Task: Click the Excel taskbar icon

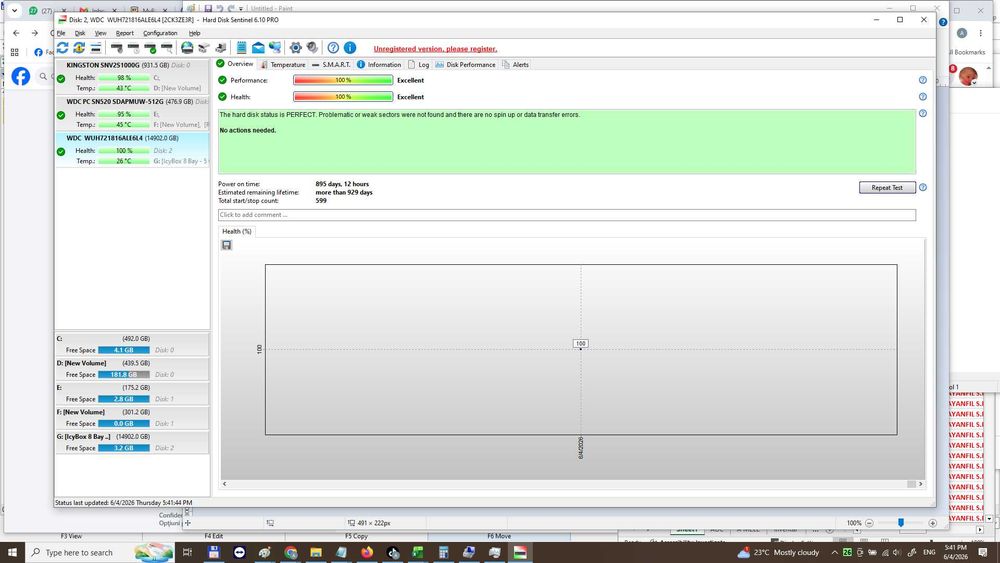Action: point(418,552)
